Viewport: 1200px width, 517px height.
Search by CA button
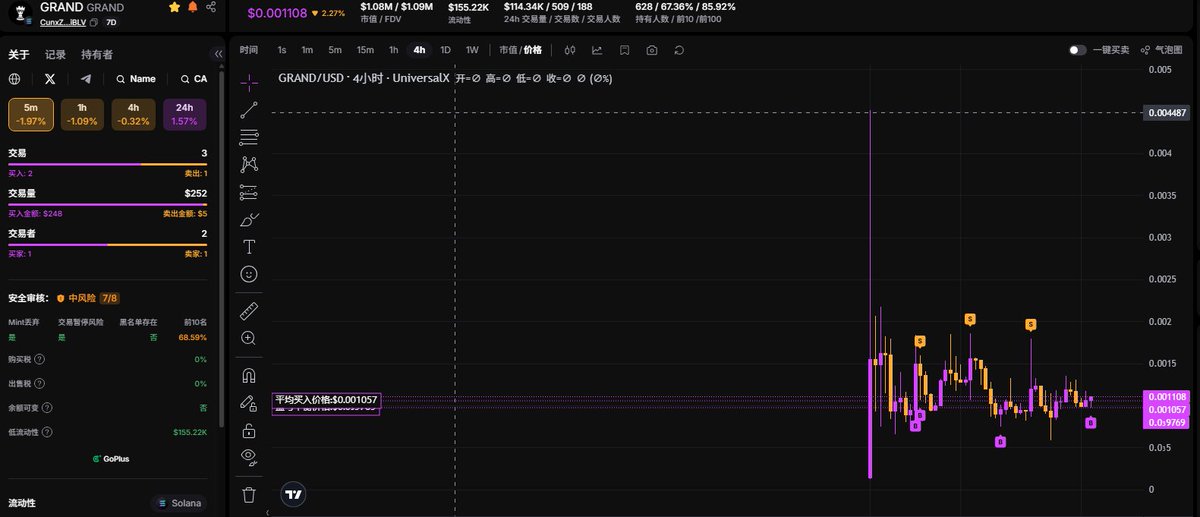[x=193, y=78]
